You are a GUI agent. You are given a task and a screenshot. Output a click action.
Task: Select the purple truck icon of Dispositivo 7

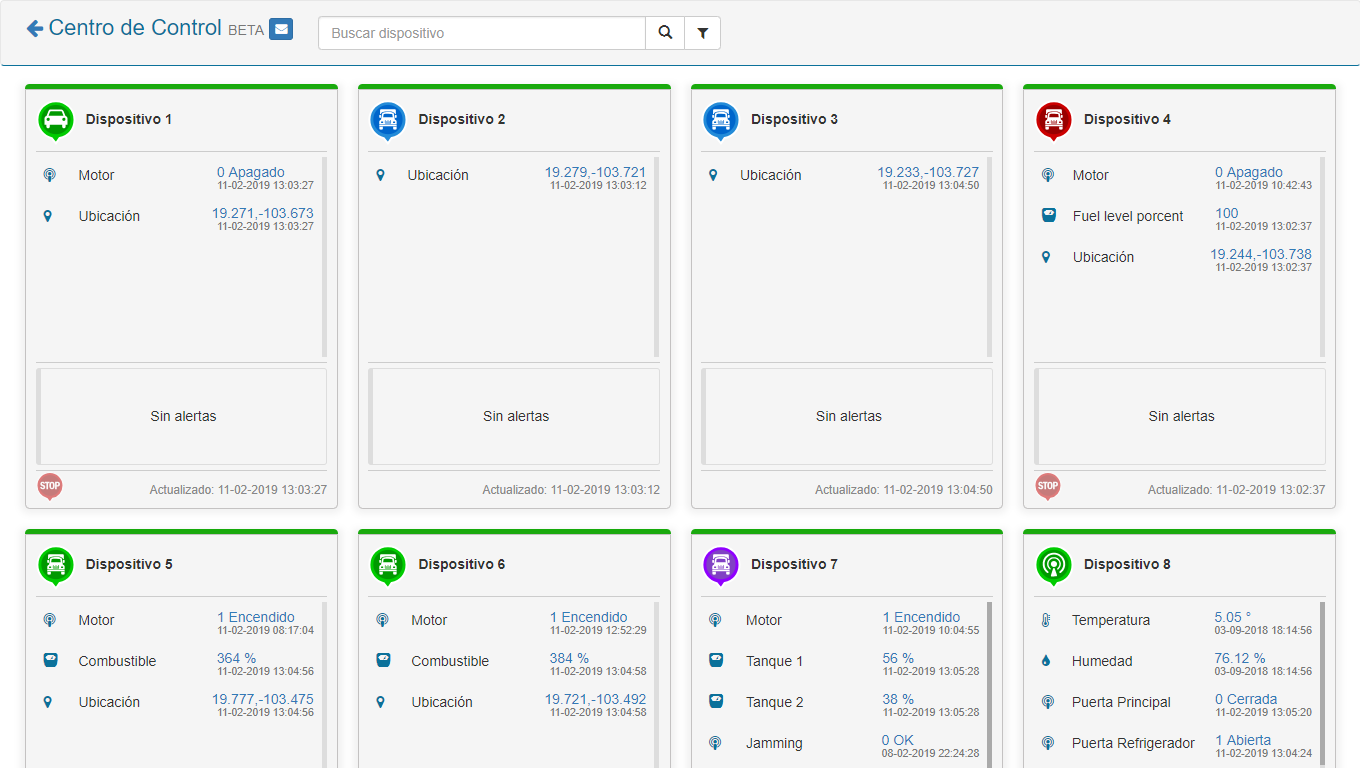721,564
